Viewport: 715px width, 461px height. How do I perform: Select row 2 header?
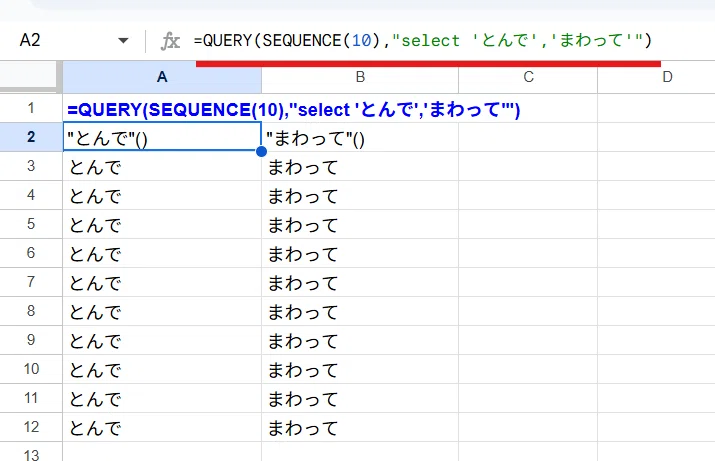pos(31,137)
